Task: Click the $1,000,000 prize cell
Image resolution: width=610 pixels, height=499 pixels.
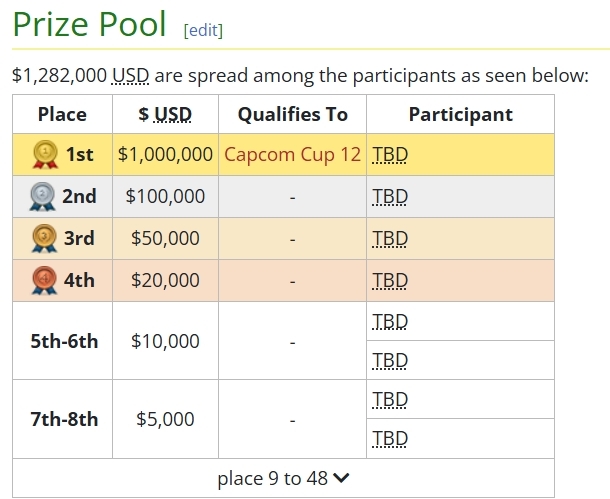Action: (x=165, y=154)
